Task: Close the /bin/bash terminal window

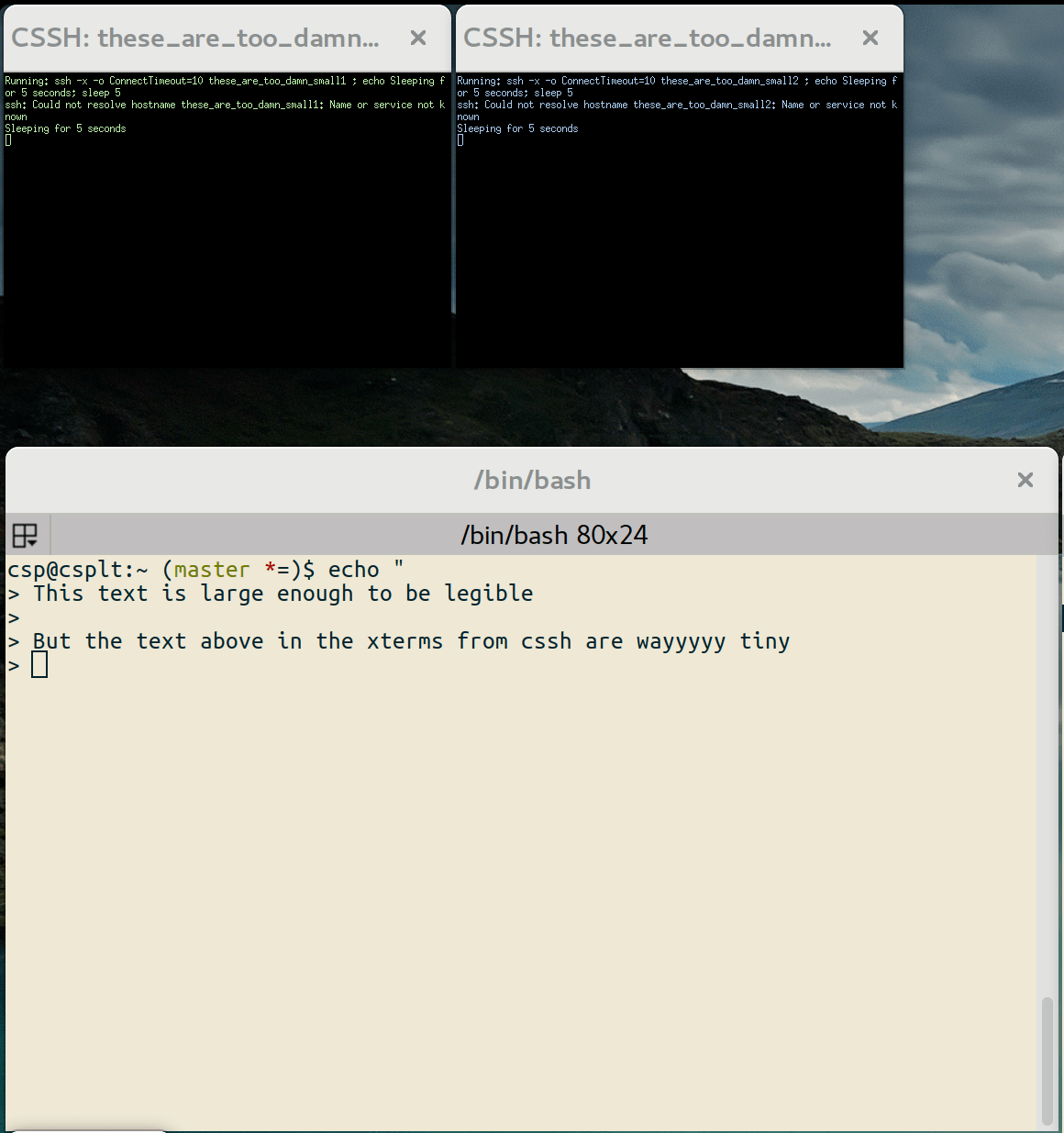Action: point(1025,480)
